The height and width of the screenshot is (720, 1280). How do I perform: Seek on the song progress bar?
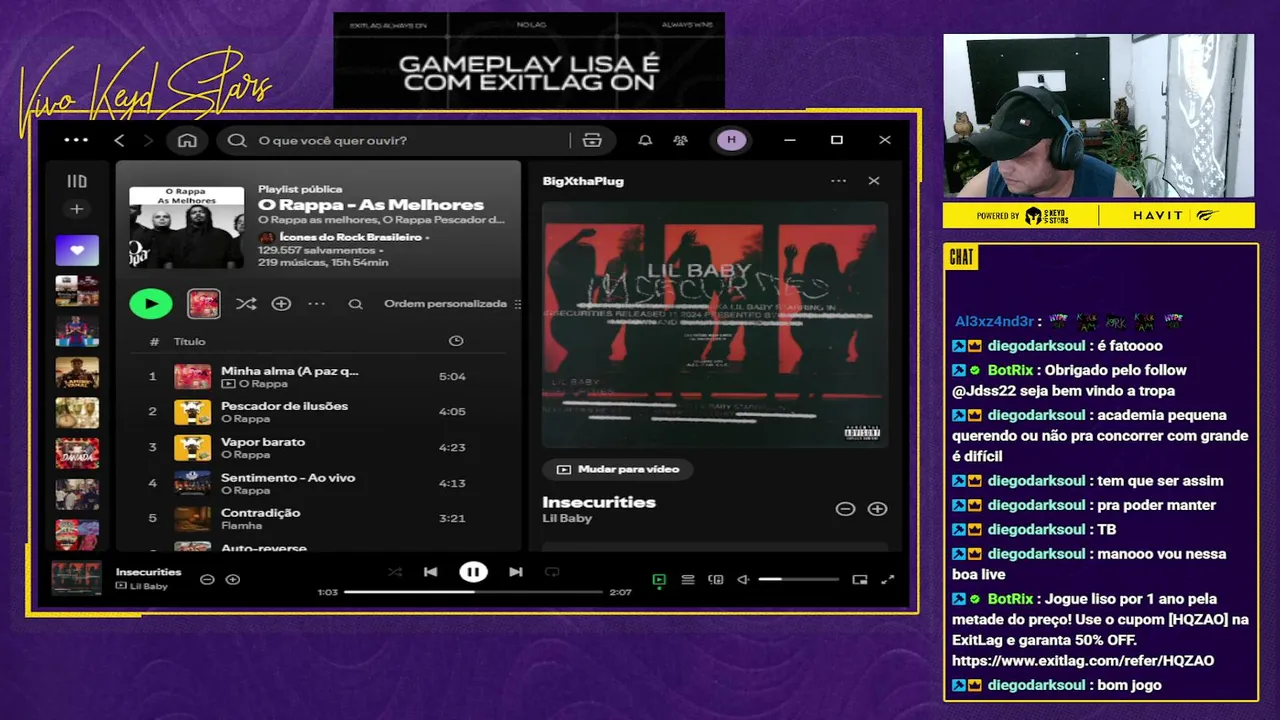pos(473,592)
